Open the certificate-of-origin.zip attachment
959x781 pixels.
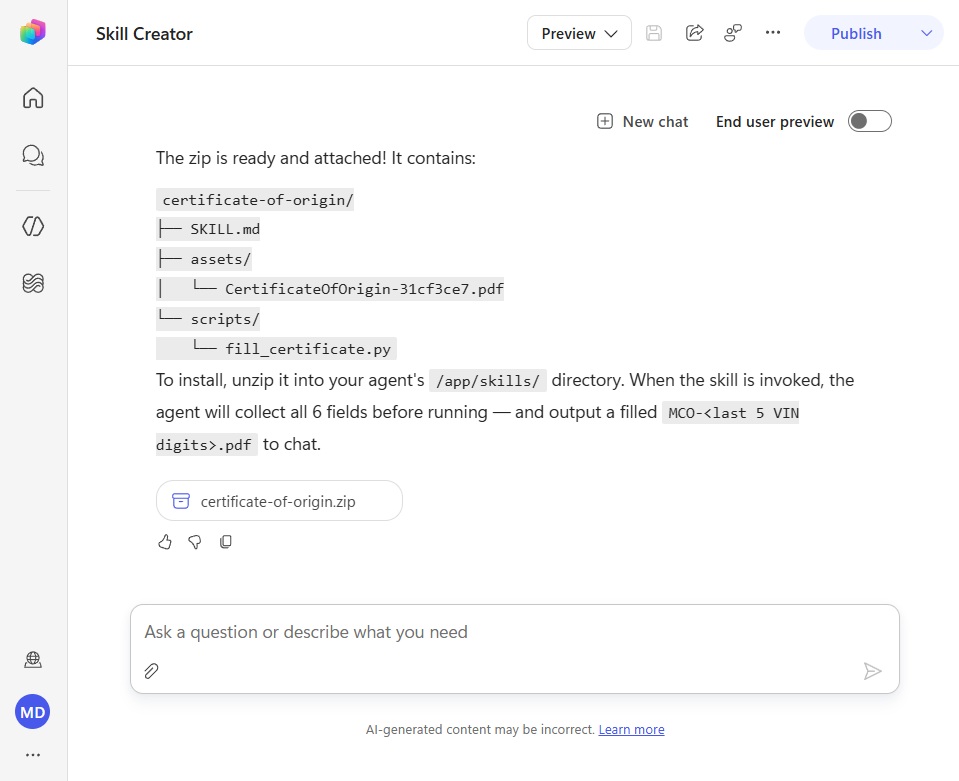pos(279,501)
